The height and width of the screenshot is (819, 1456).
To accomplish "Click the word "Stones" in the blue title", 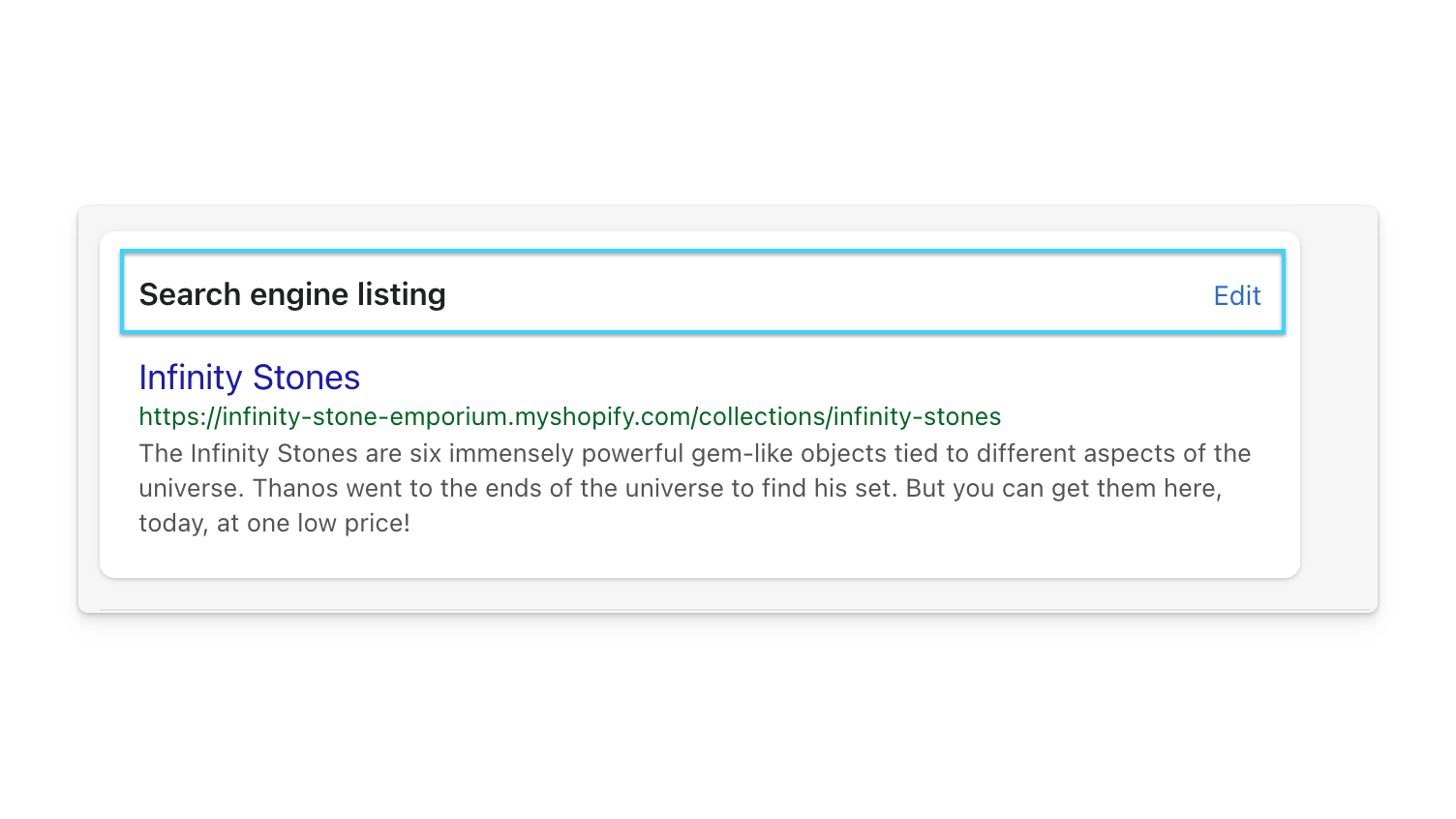I will (306, 378).
